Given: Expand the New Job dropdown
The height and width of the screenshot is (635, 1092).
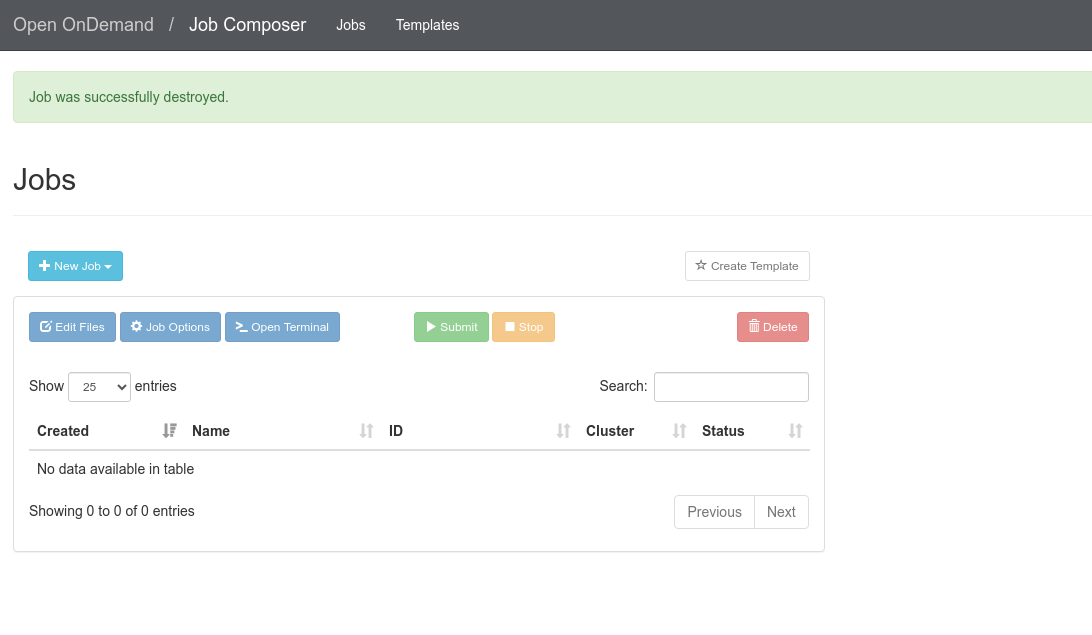Looking at the screenshot, I should (x=75, y=266).
